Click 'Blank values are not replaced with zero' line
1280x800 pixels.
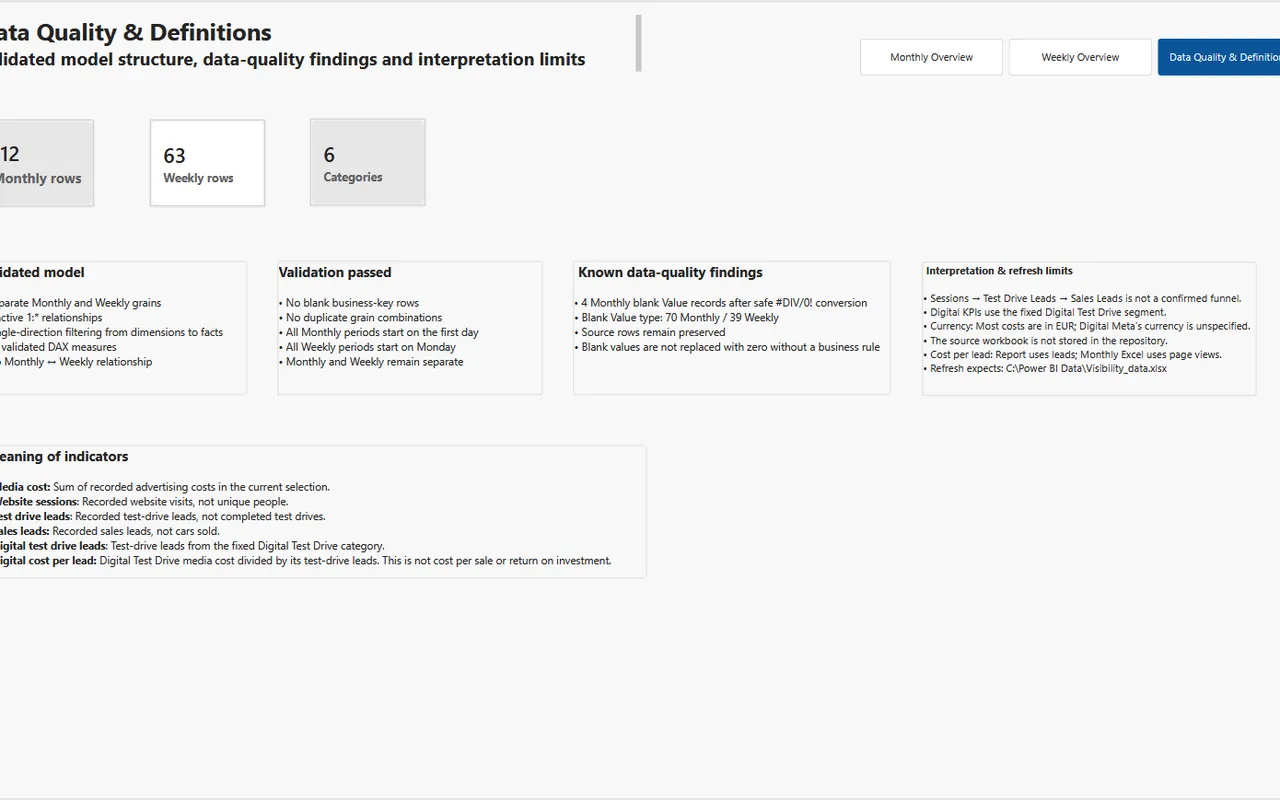coord(727,347)
